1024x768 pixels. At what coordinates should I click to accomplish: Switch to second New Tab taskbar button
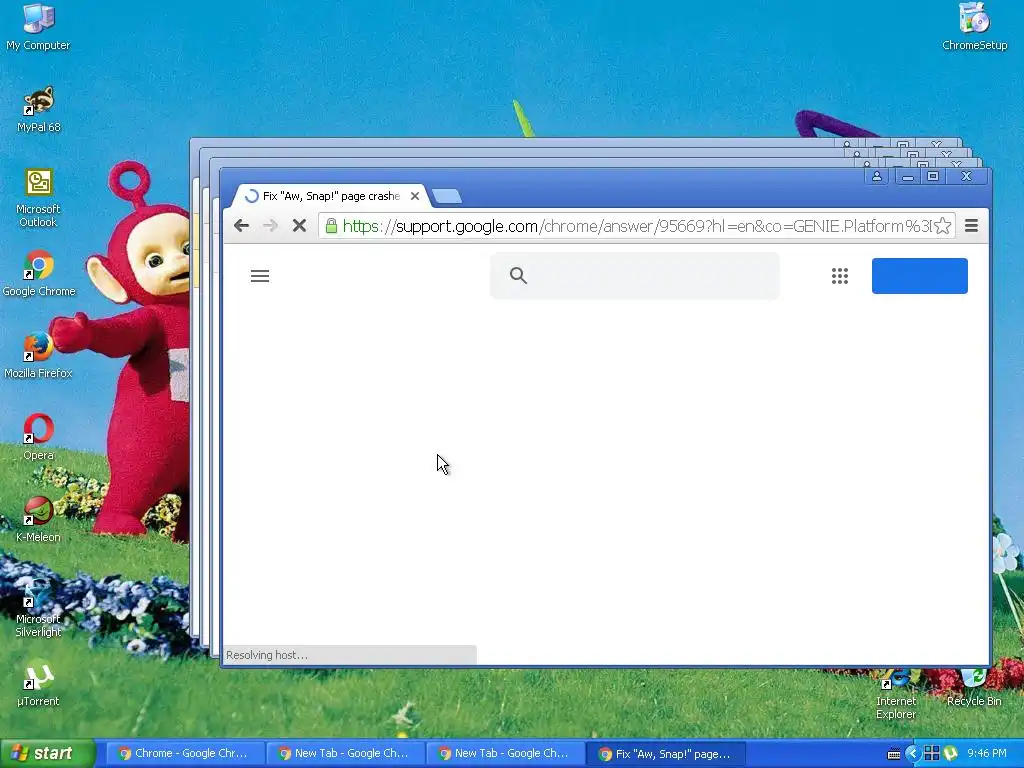click(x=504, y=754)
